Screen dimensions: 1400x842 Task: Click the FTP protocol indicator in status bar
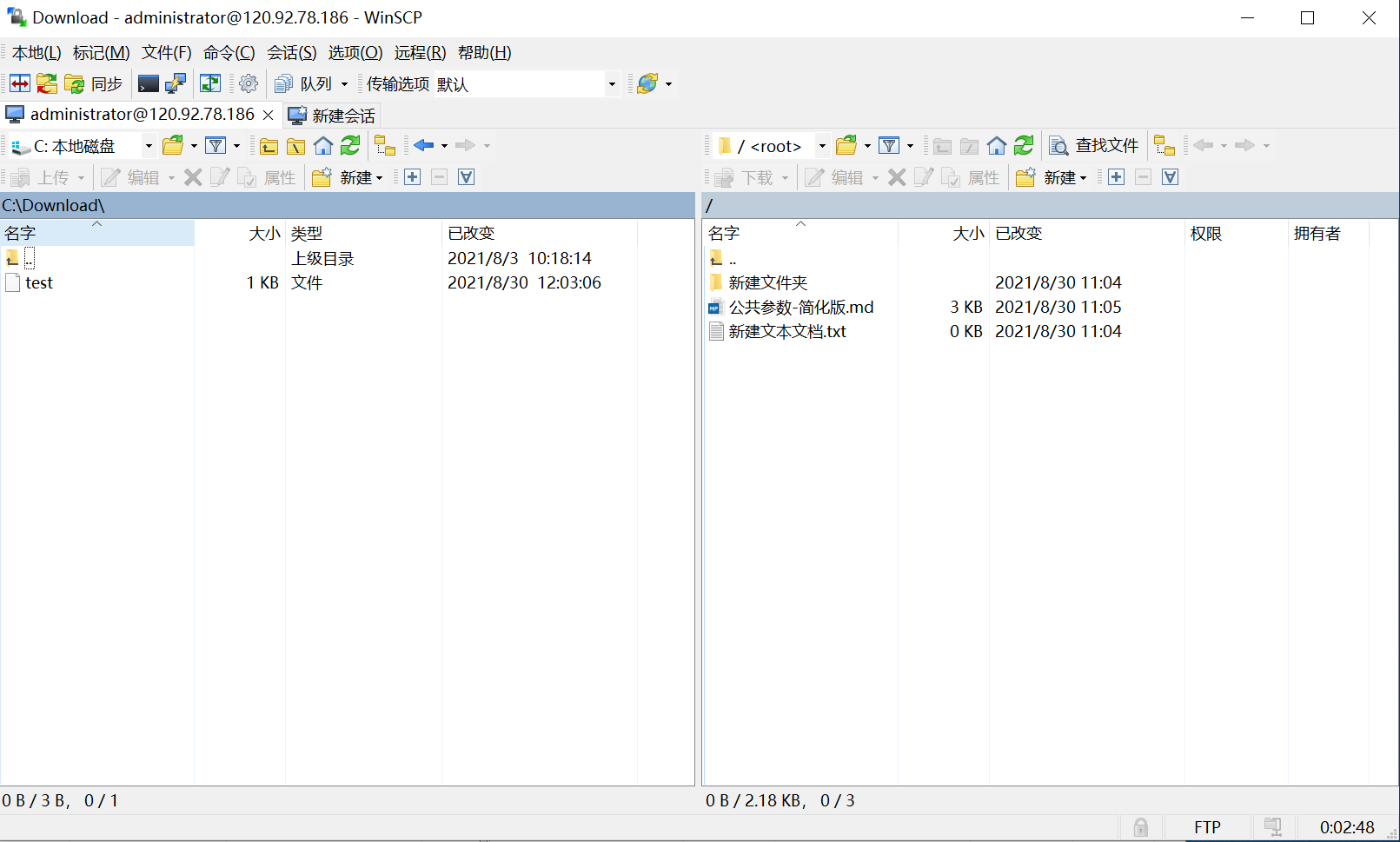pos(1207,827)
